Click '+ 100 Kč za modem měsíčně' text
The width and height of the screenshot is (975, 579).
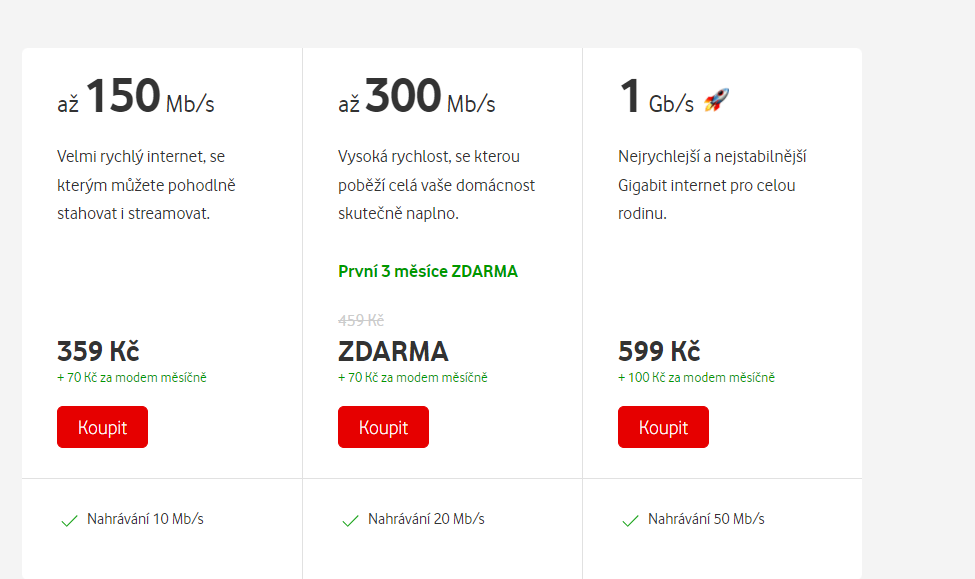[696, 378]
